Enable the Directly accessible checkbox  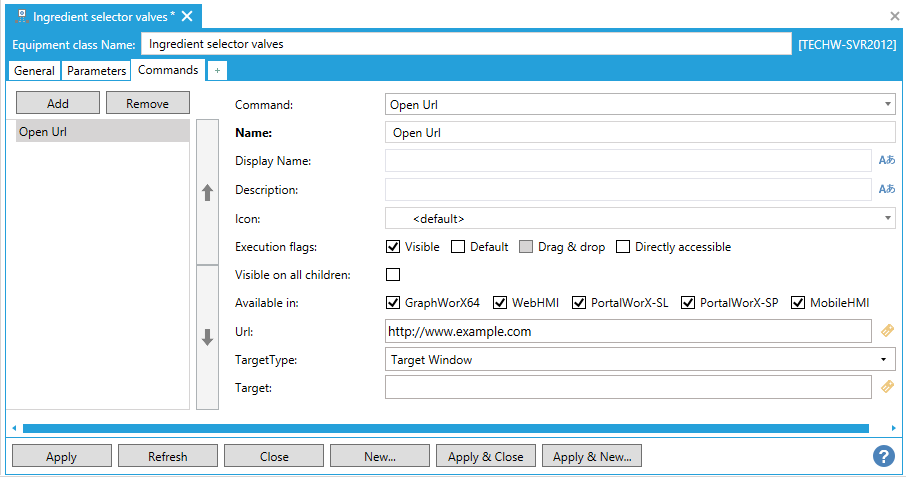pyautogui.click(x=623, y=247)
